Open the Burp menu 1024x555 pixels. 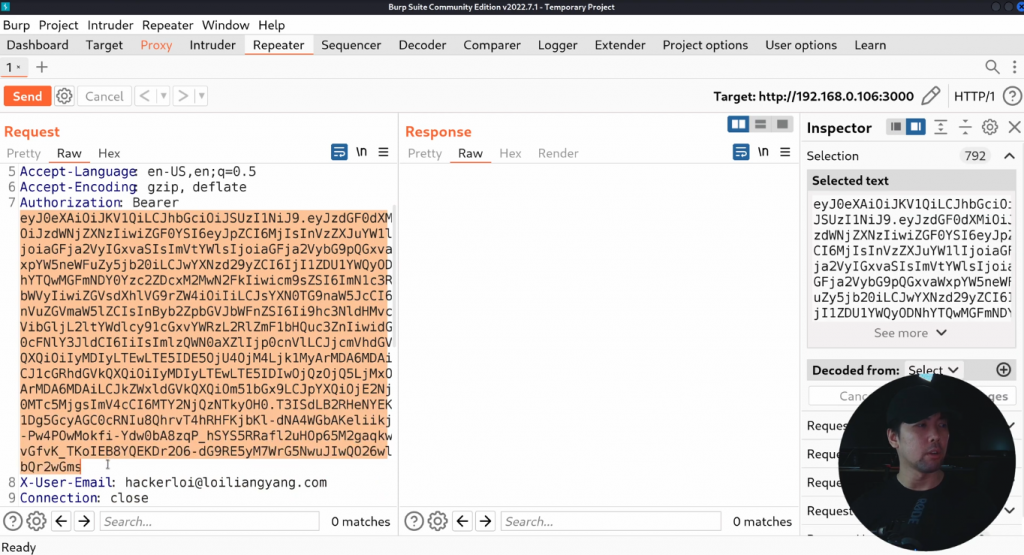point(16,25)
